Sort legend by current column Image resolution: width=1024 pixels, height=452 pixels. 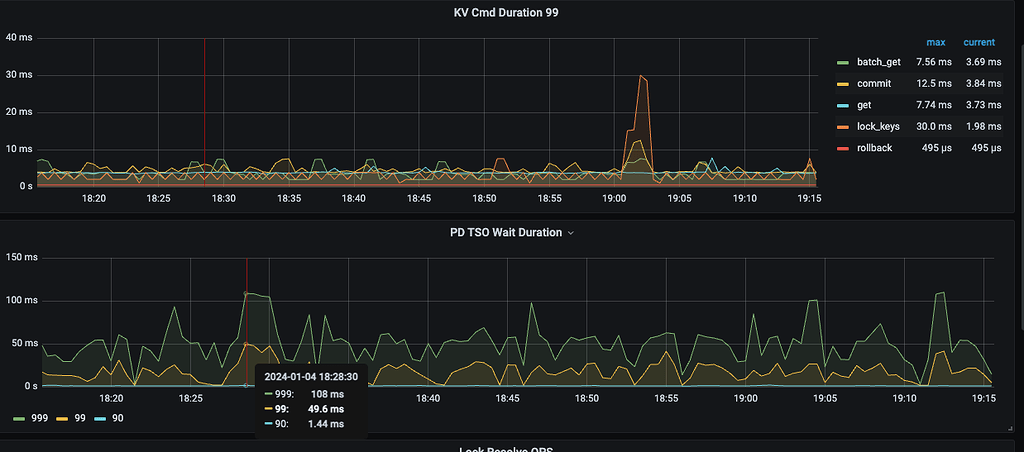979,42
